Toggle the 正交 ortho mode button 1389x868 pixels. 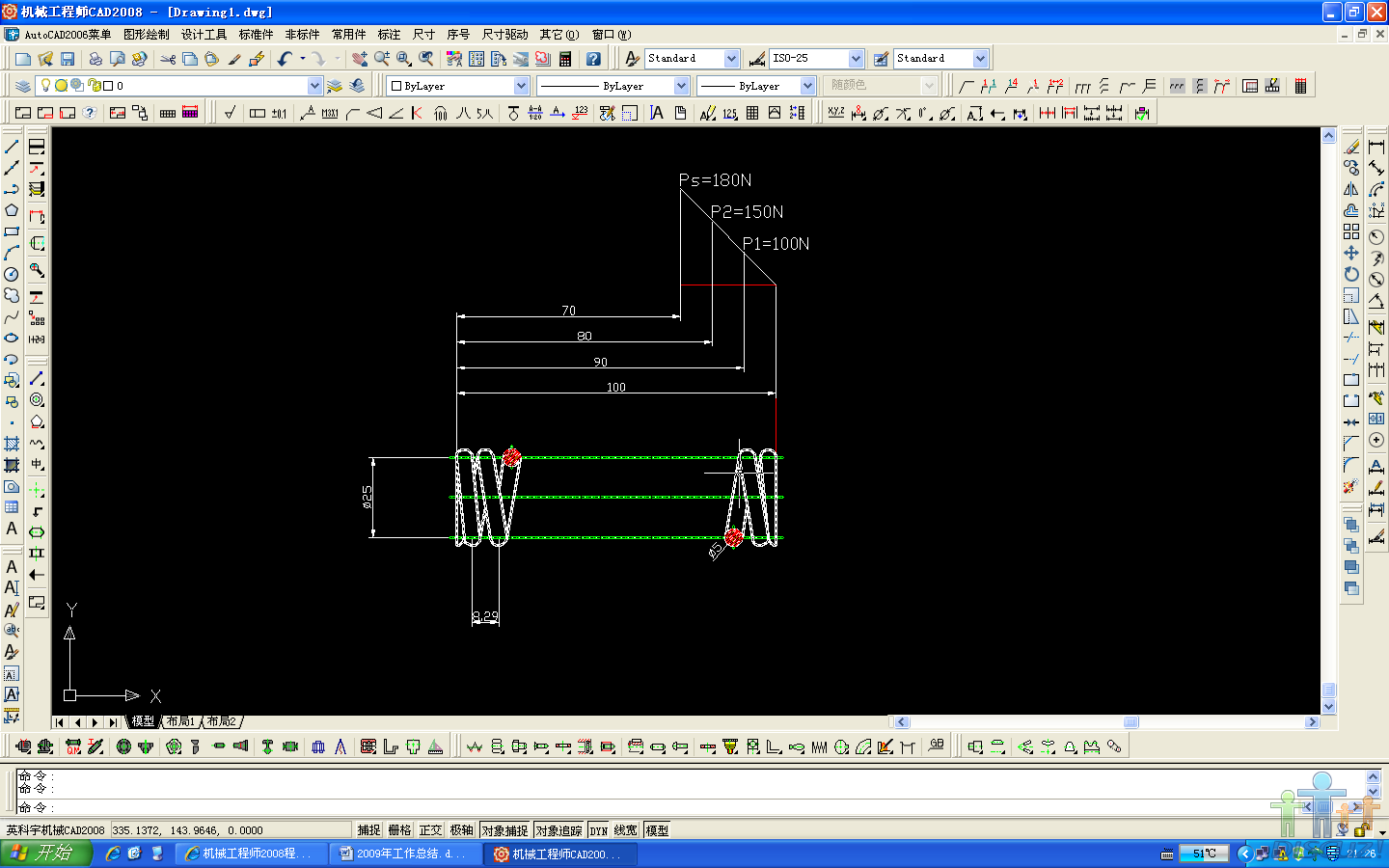(x=430, y=830)
